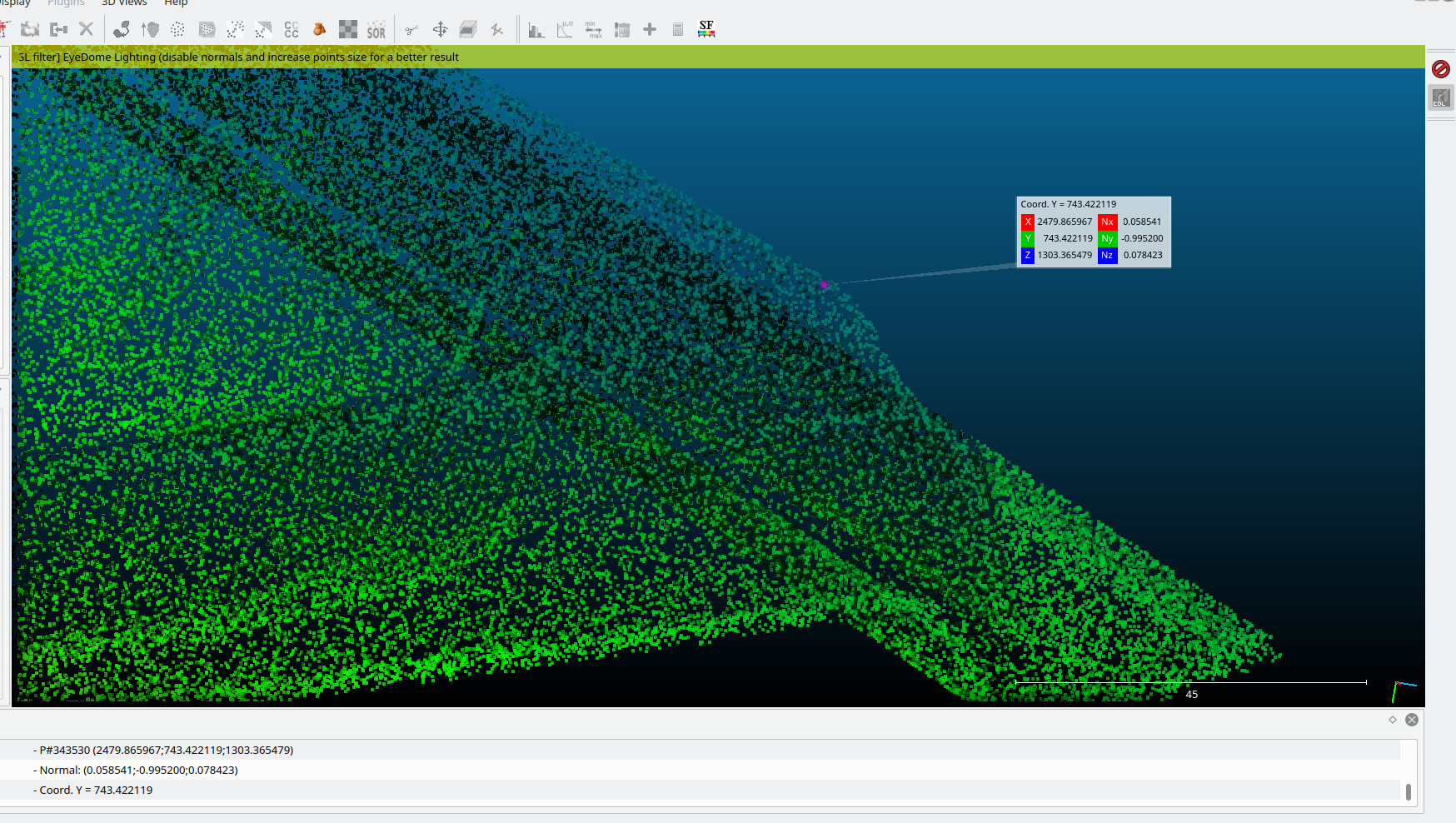Open the Help menu

(176, 3)
